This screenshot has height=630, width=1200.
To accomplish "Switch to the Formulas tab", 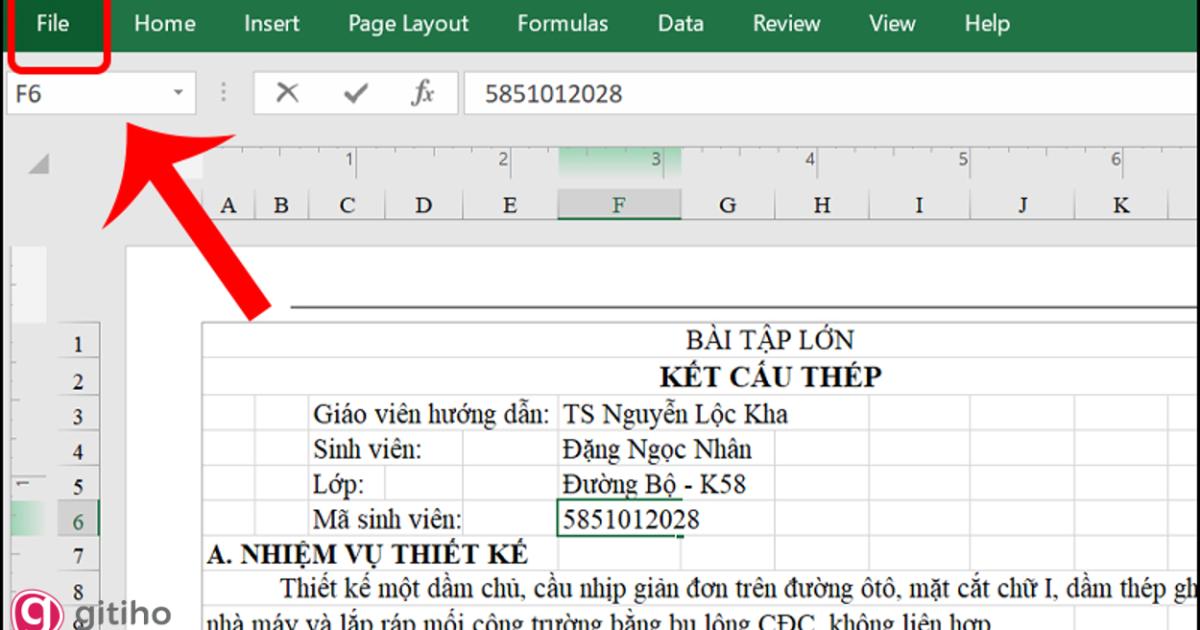I will tap(562, 23).
